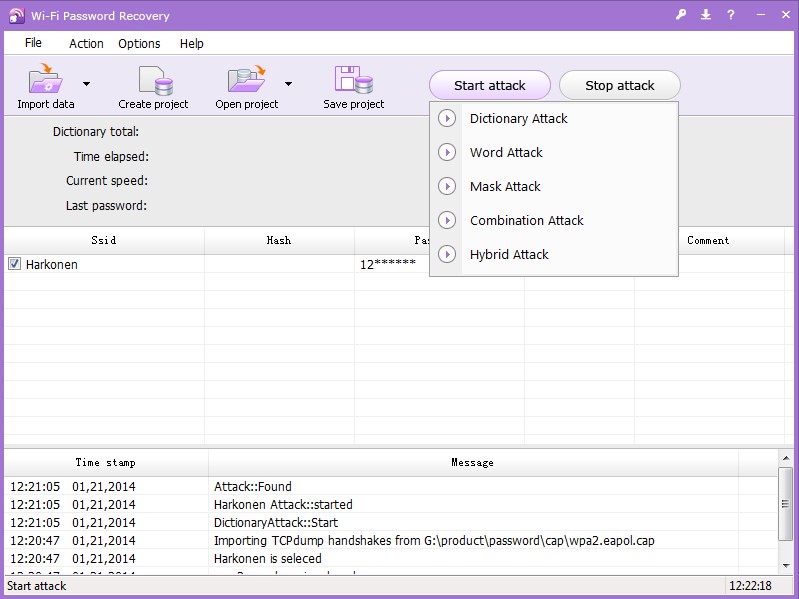Viewport: 799px width, 599px height.
Task: Click the Save project floppy icon
Action: (353, 80)
